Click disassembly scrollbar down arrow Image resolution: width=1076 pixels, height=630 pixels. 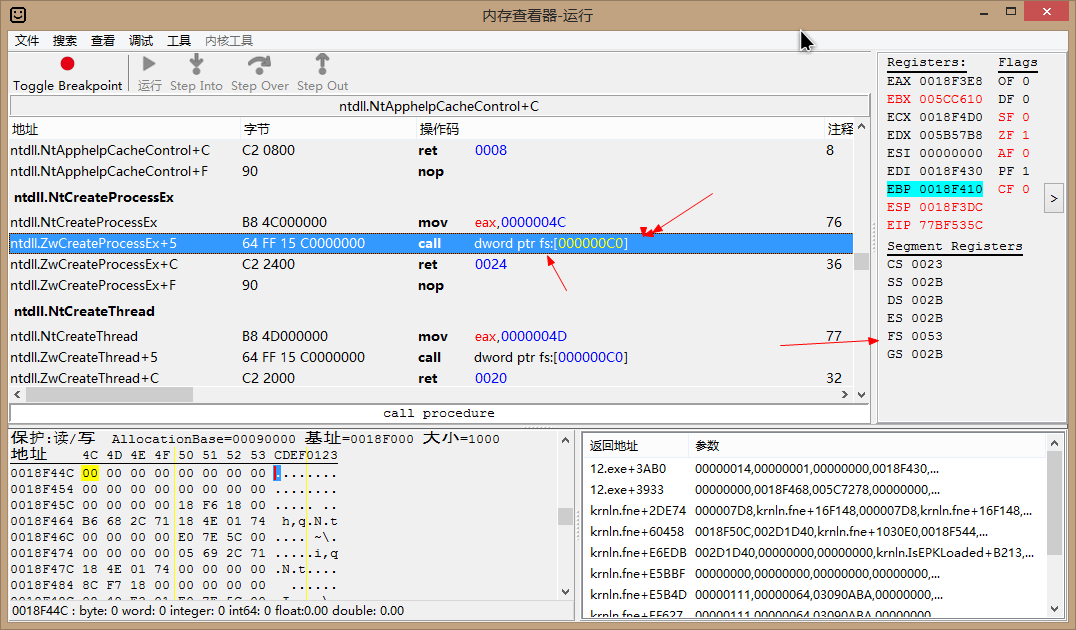[860, 395]
